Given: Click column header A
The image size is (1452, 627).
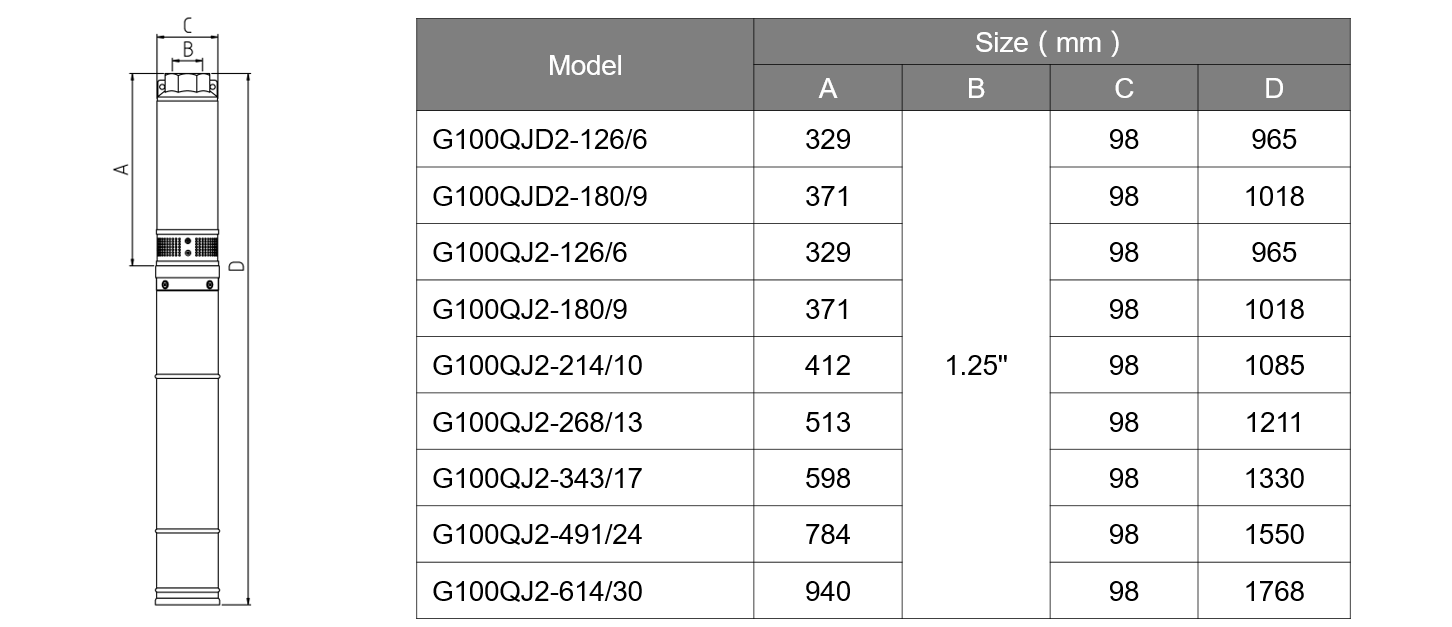Looking at the screenshot, I should (x=828, y=88).
